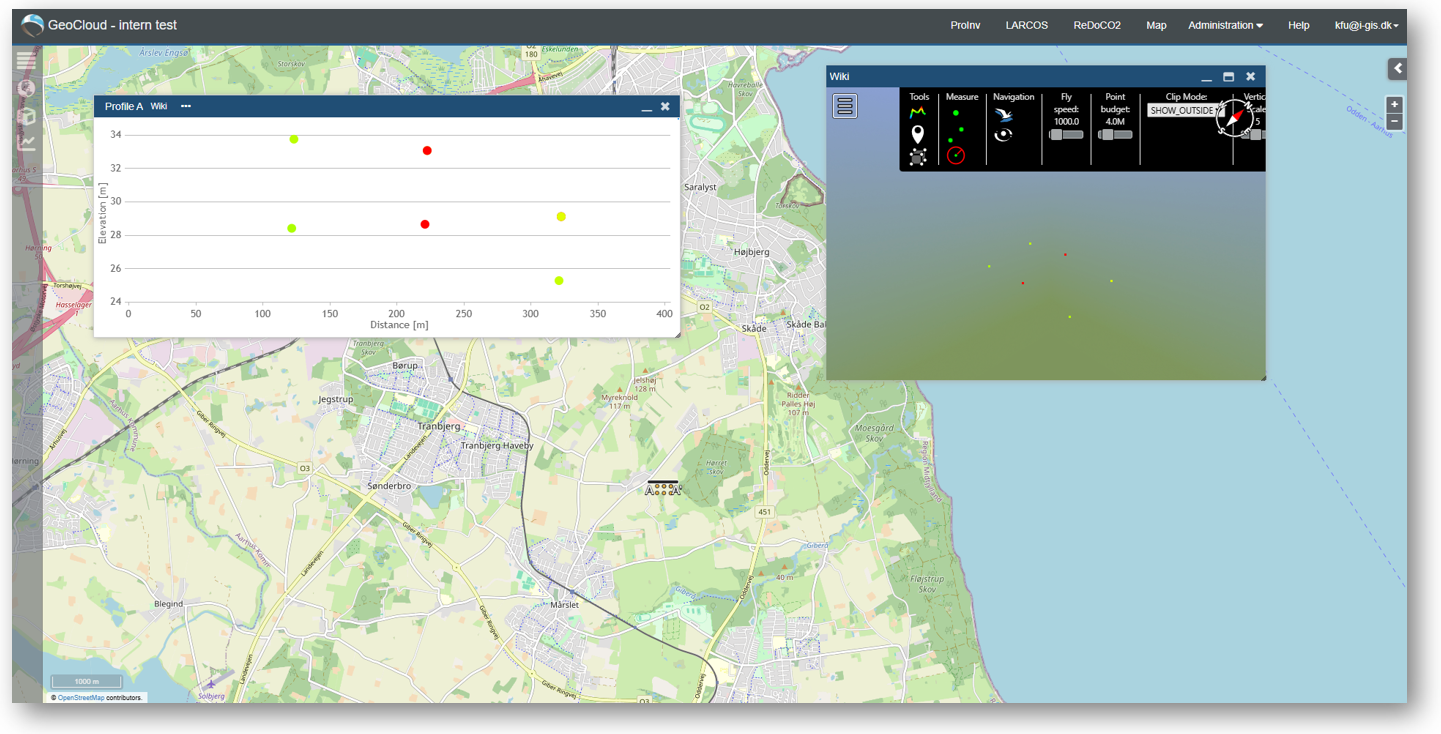Pick the two-point distance measure tool

click(956, 134)
